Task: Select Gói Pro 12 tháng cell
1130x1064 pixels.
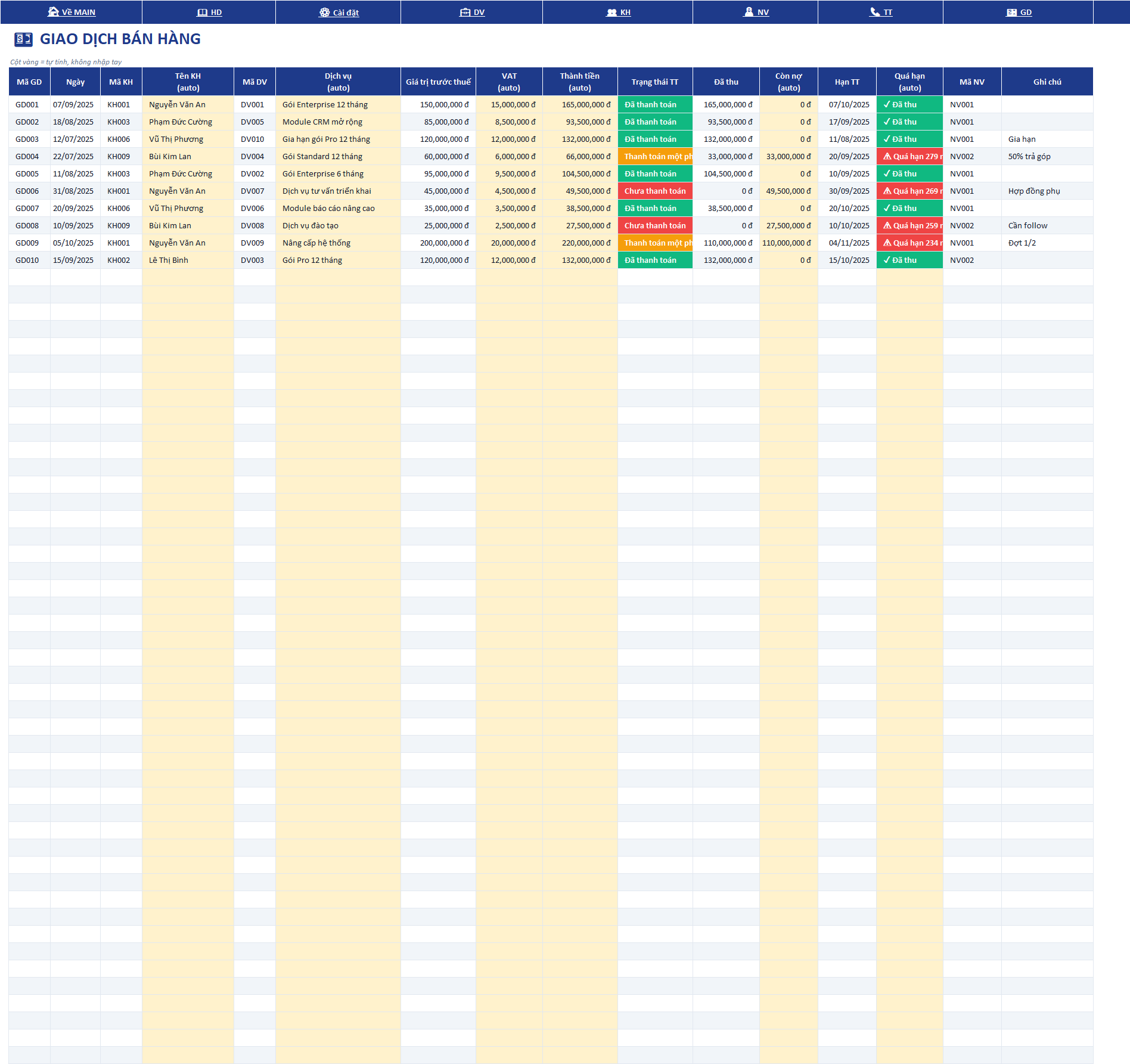Action: tap(339, 260)
